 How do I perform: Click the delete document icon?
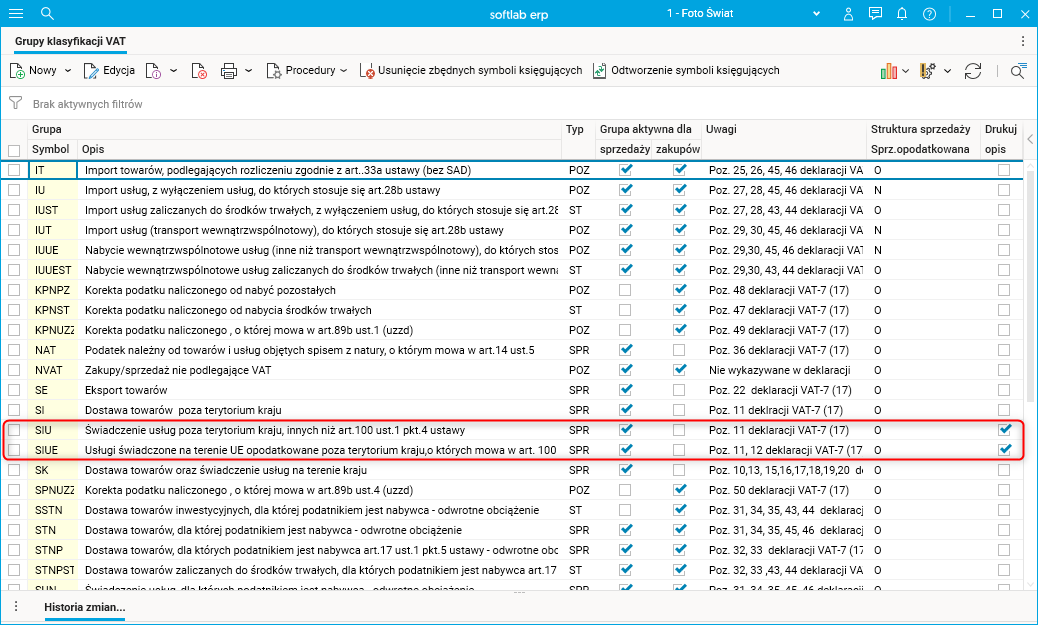(199, 71)
